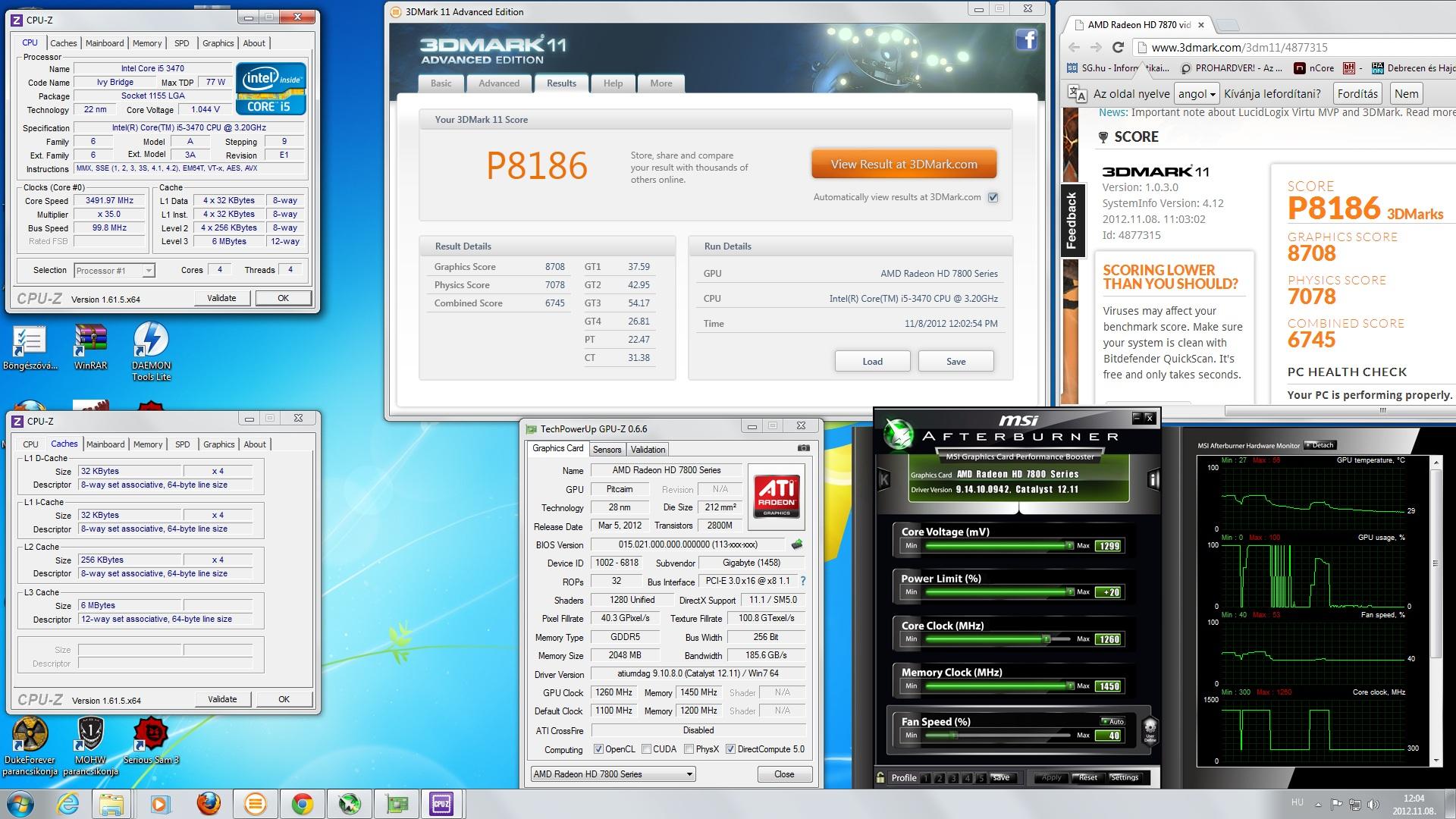Switch to the Validation tab in GPU-Z
The image size is (1456, 819).
[648, 449]
